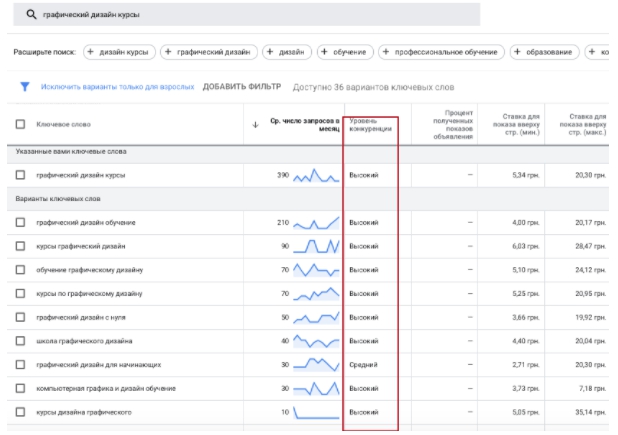Open trend sparkline for 'курсы по графическому дизайну'
The height and width of the screenshot is (435, 618).
[316, 294]
